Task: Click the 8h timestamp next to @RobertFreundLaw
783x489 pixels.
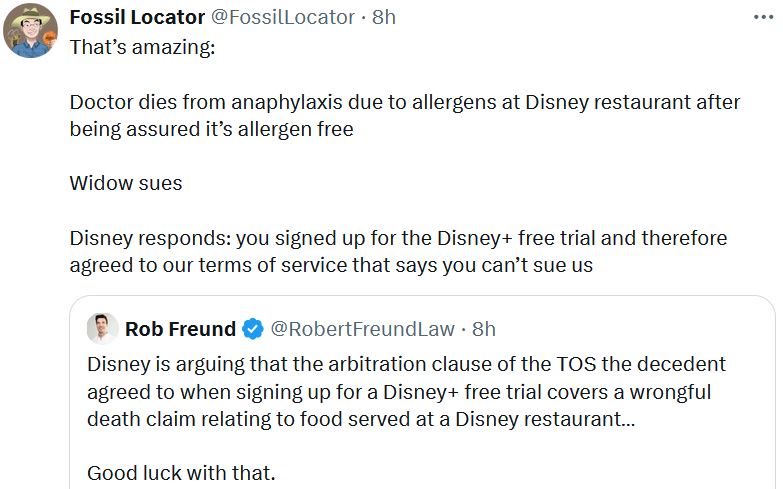Action: (x=484, y=329)
